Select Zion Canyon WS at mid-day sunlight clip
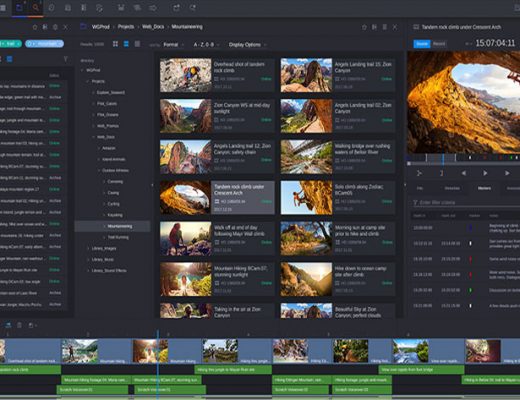The height and width of the screenshot is (400, 520). pos(217,116)
